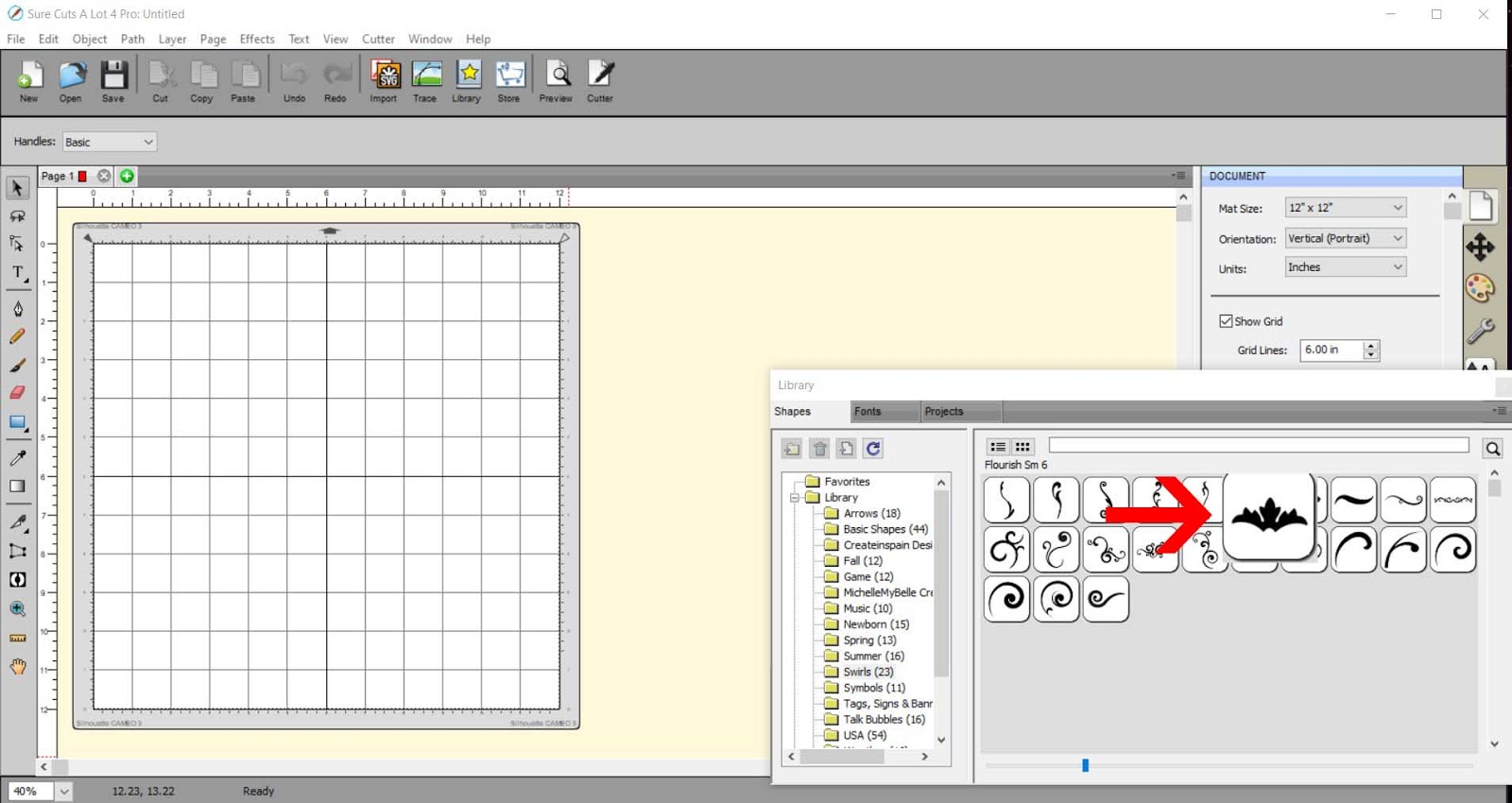Switch to the Fonts library tab
This screenshot has width=1512, height=803.
(x=884, y=411)
